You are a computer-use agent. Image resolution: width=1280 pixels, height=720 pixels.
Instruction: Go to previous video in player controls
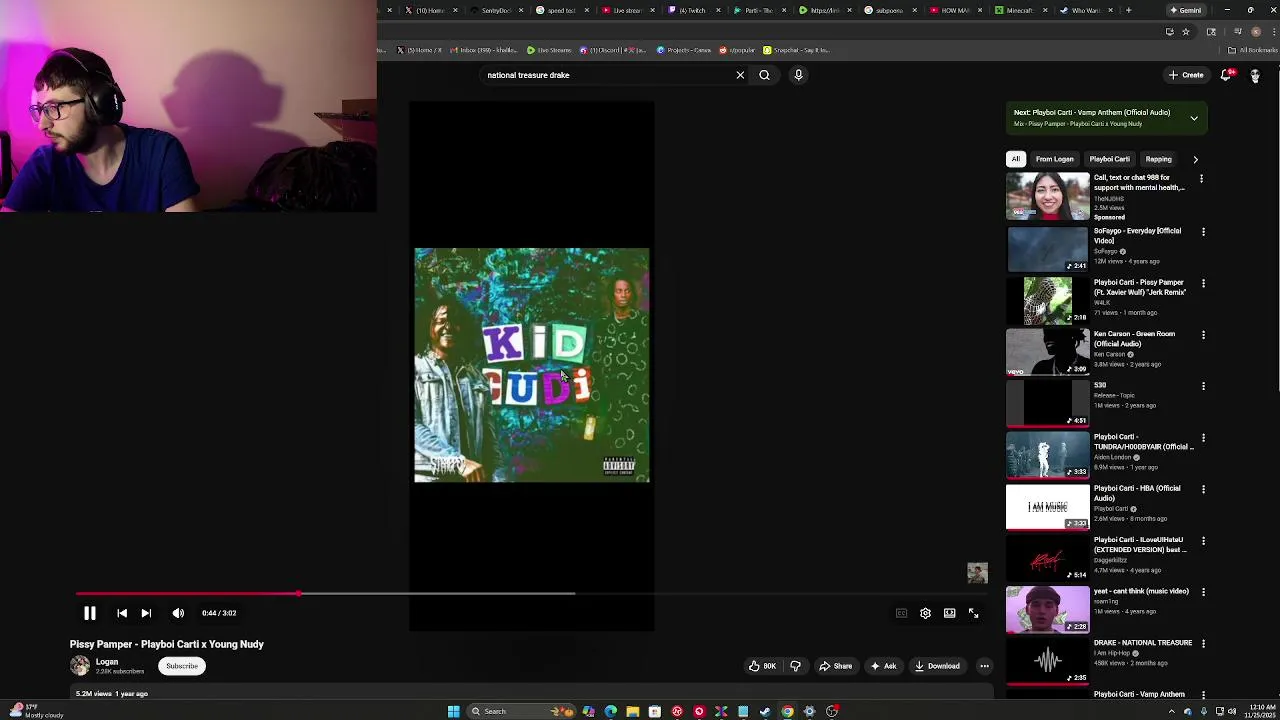(x=122, y=613)
